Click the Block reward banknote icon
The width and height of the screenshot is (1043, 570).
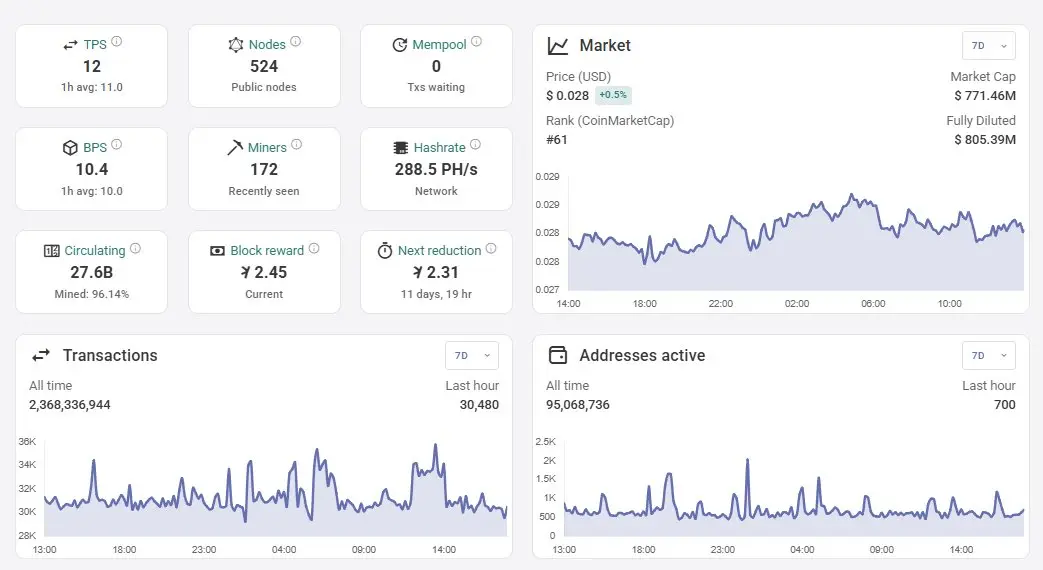click(x=217, y=251)
